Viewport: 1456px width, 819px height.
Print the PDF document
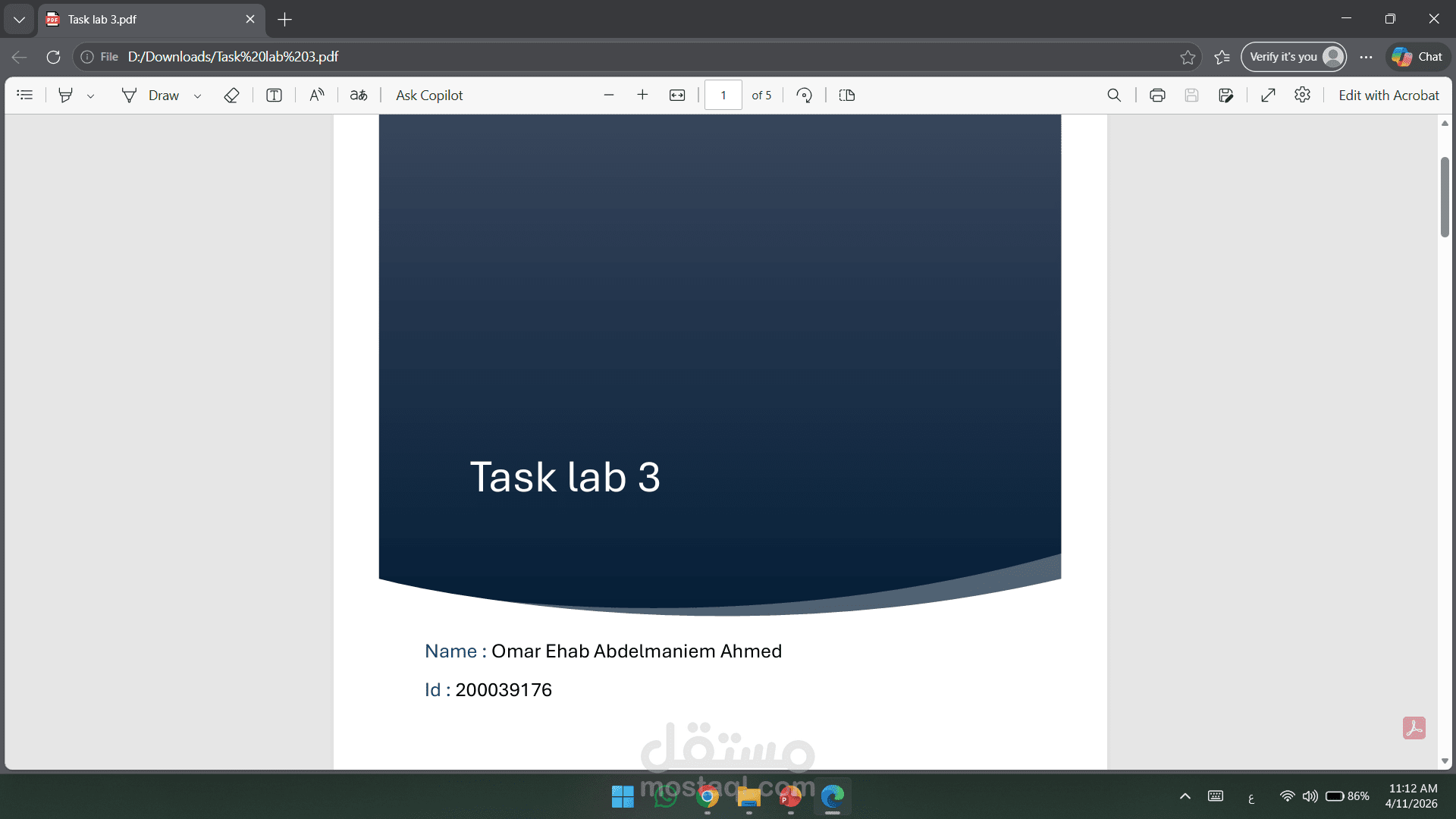tap(1157, 95)
